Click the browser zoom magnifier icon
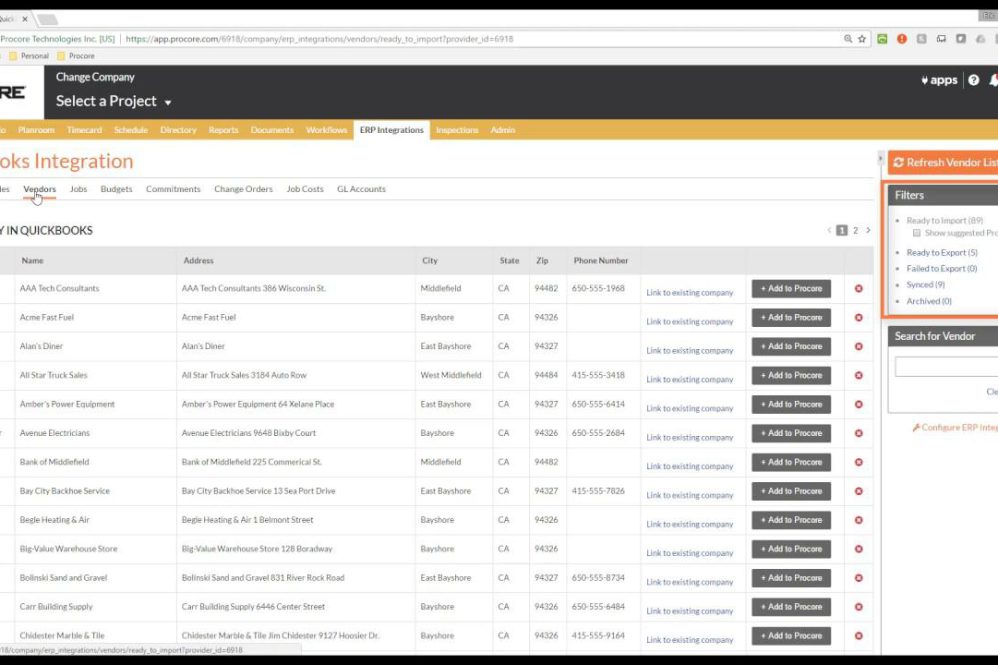Image resolution: width=998 pixels, height=665 pixels. [848, 39]
